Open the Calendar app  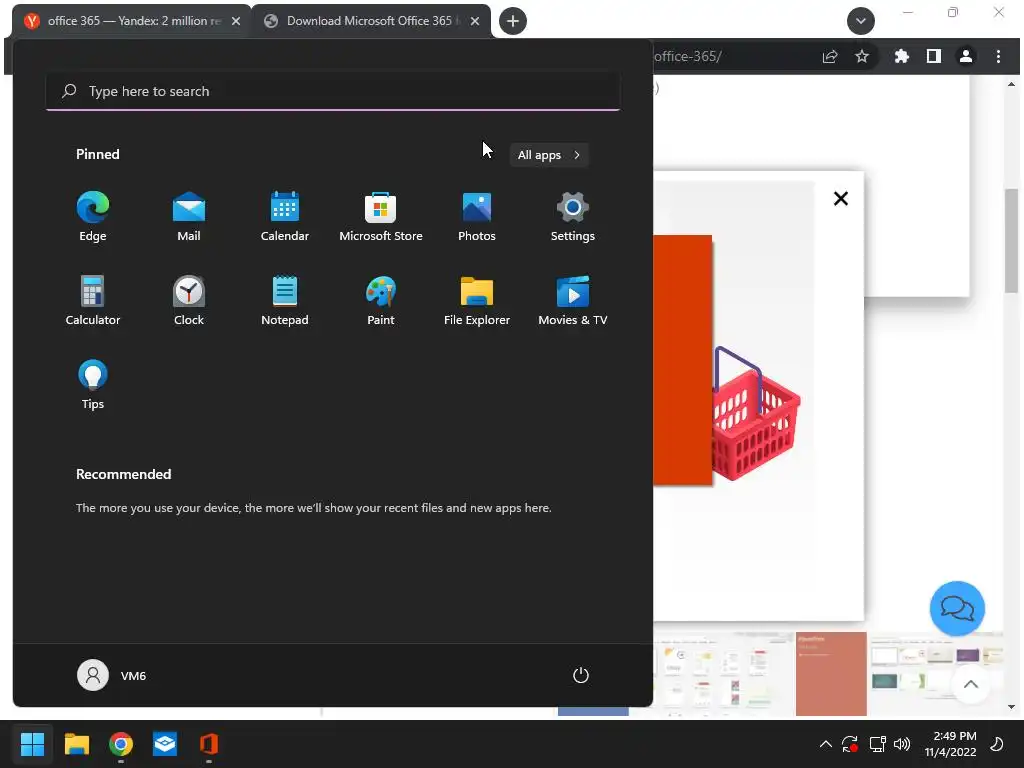point(285,217)
